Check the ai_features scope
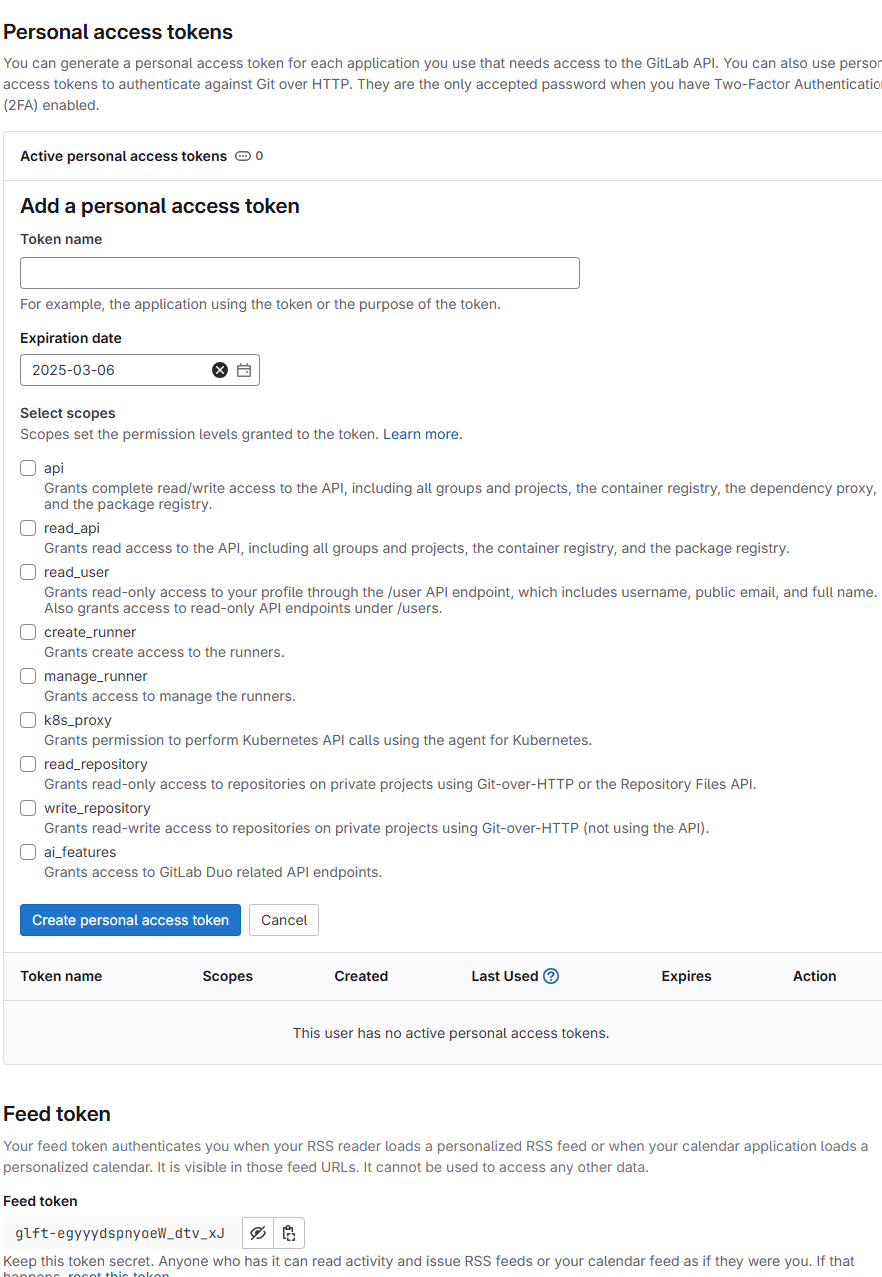 pos(27,851)
